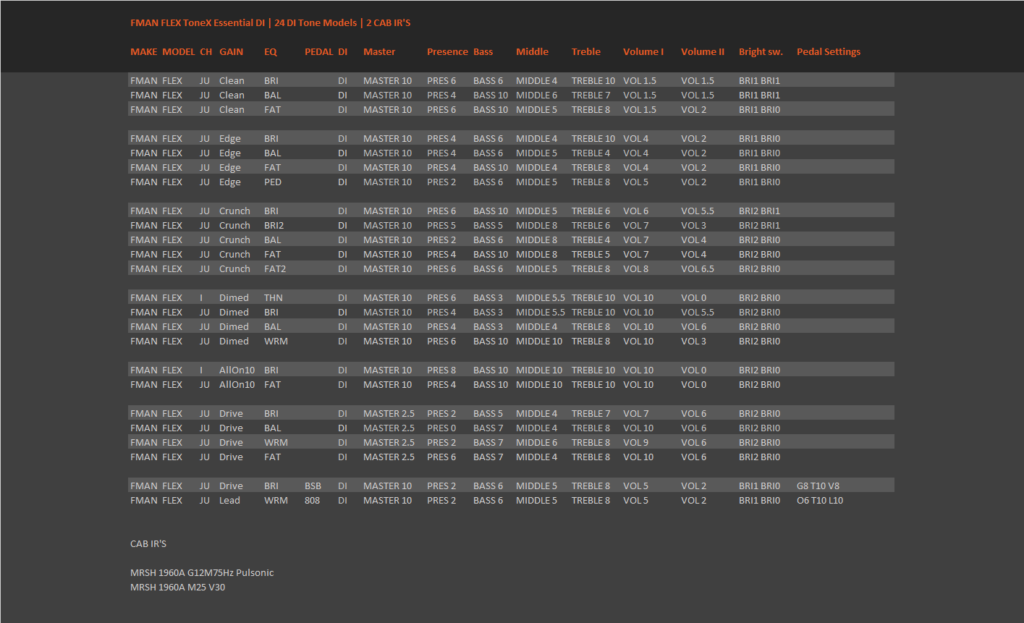Select the FAT2 EQ cell
The width and height of the screenshot is (1024, 623).
pos(275,269)
